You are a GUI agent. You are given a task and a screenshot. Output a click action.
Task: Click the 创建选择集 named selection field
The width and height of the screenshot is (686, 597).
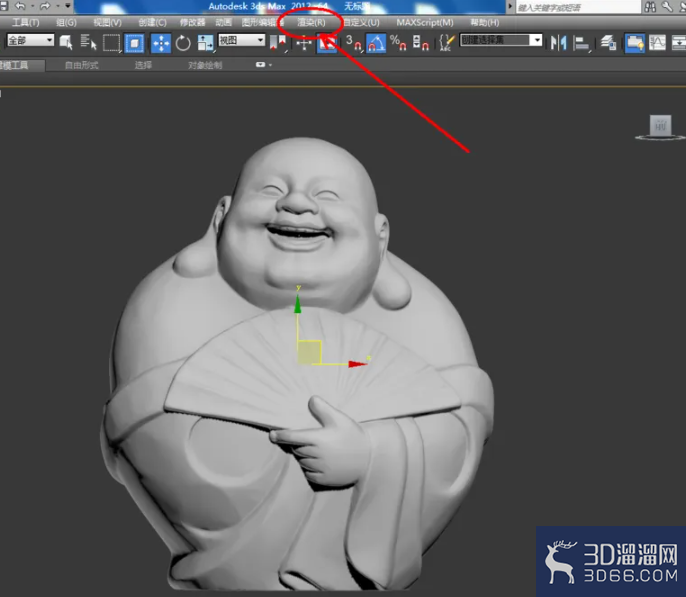coord(494,40)
